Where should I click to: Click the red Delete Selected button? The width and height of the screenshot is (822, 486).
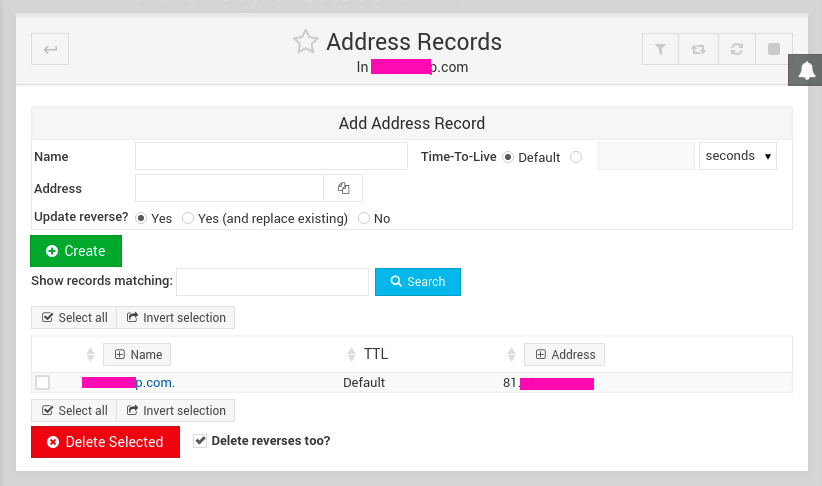[105, 442]
